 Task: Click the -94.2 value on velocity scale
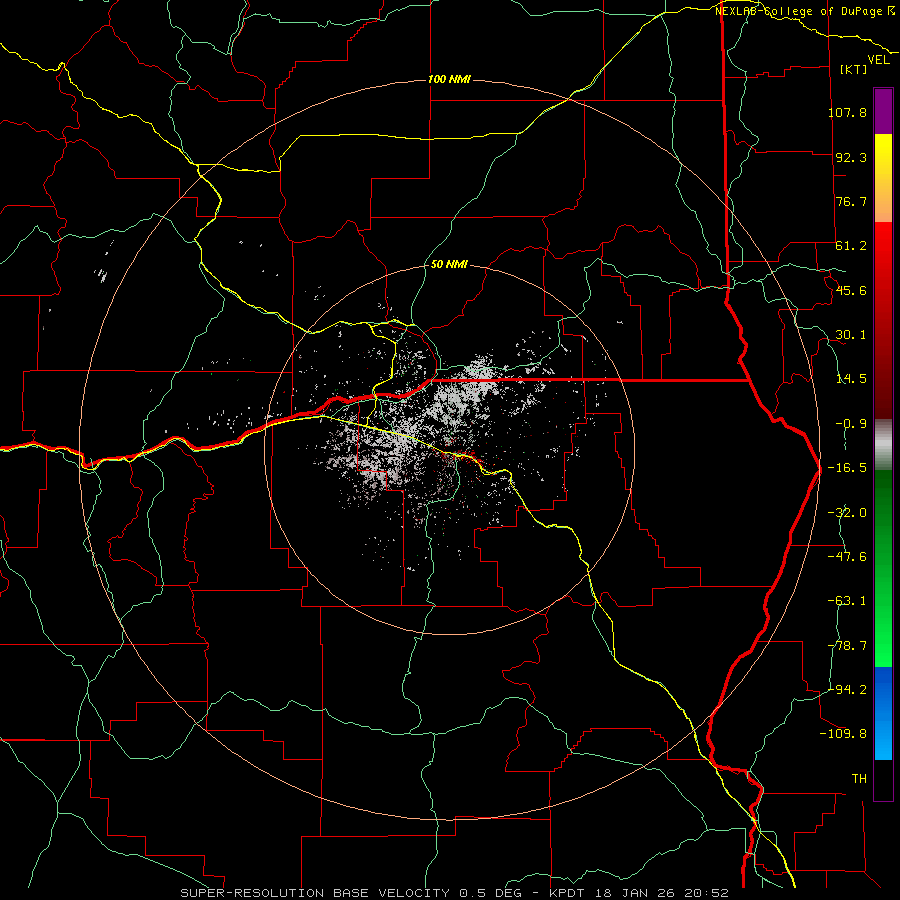pos(847,690)
